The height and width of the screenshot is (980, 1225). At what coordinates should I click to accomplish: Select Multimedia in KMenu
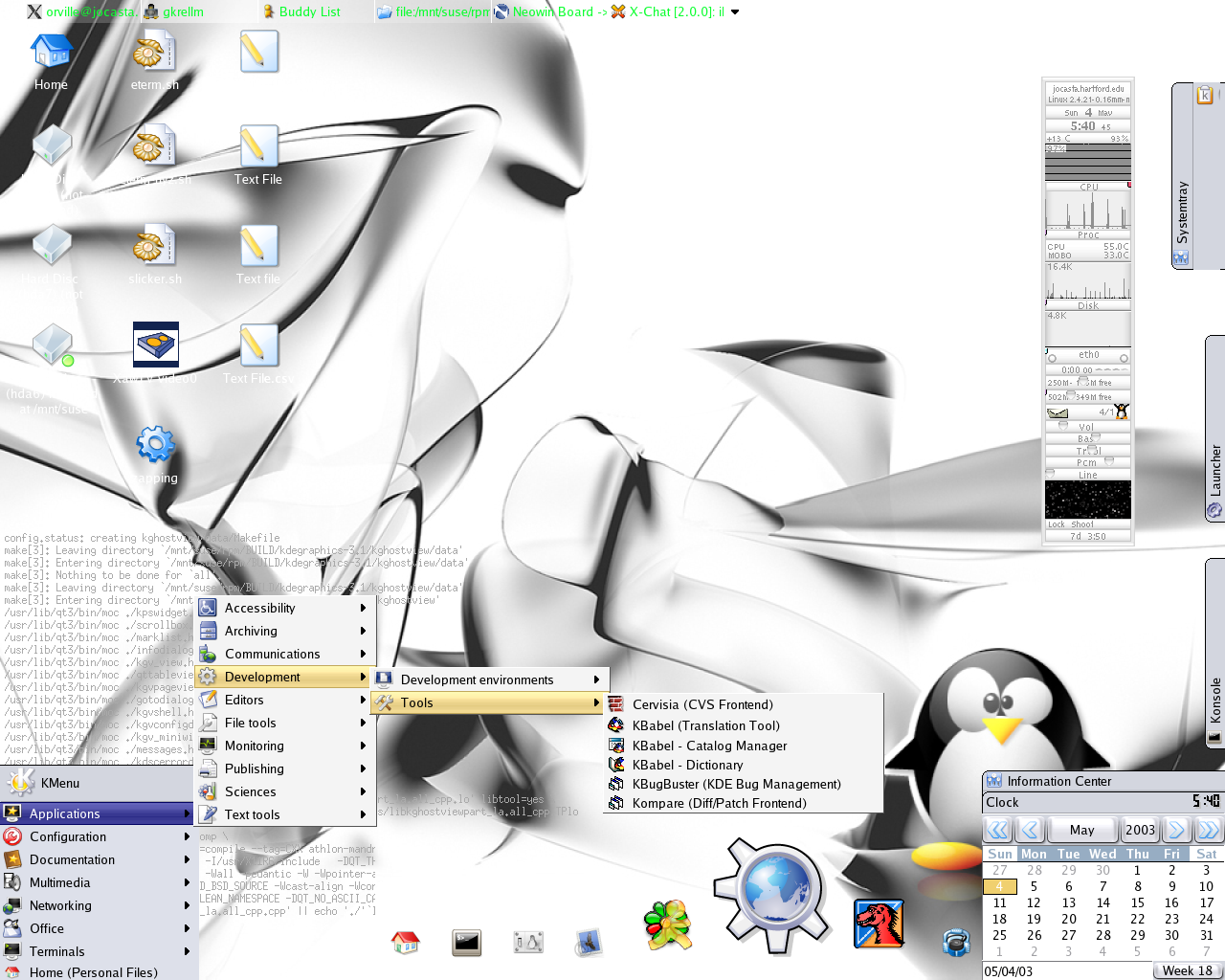point(97,882)
